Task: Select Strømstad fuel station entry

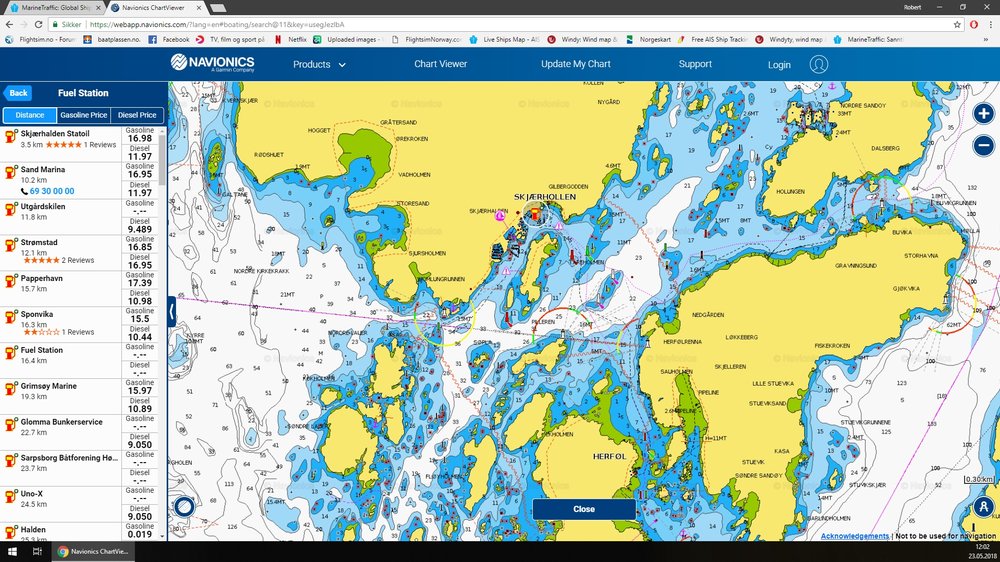Action: [61, 253]
